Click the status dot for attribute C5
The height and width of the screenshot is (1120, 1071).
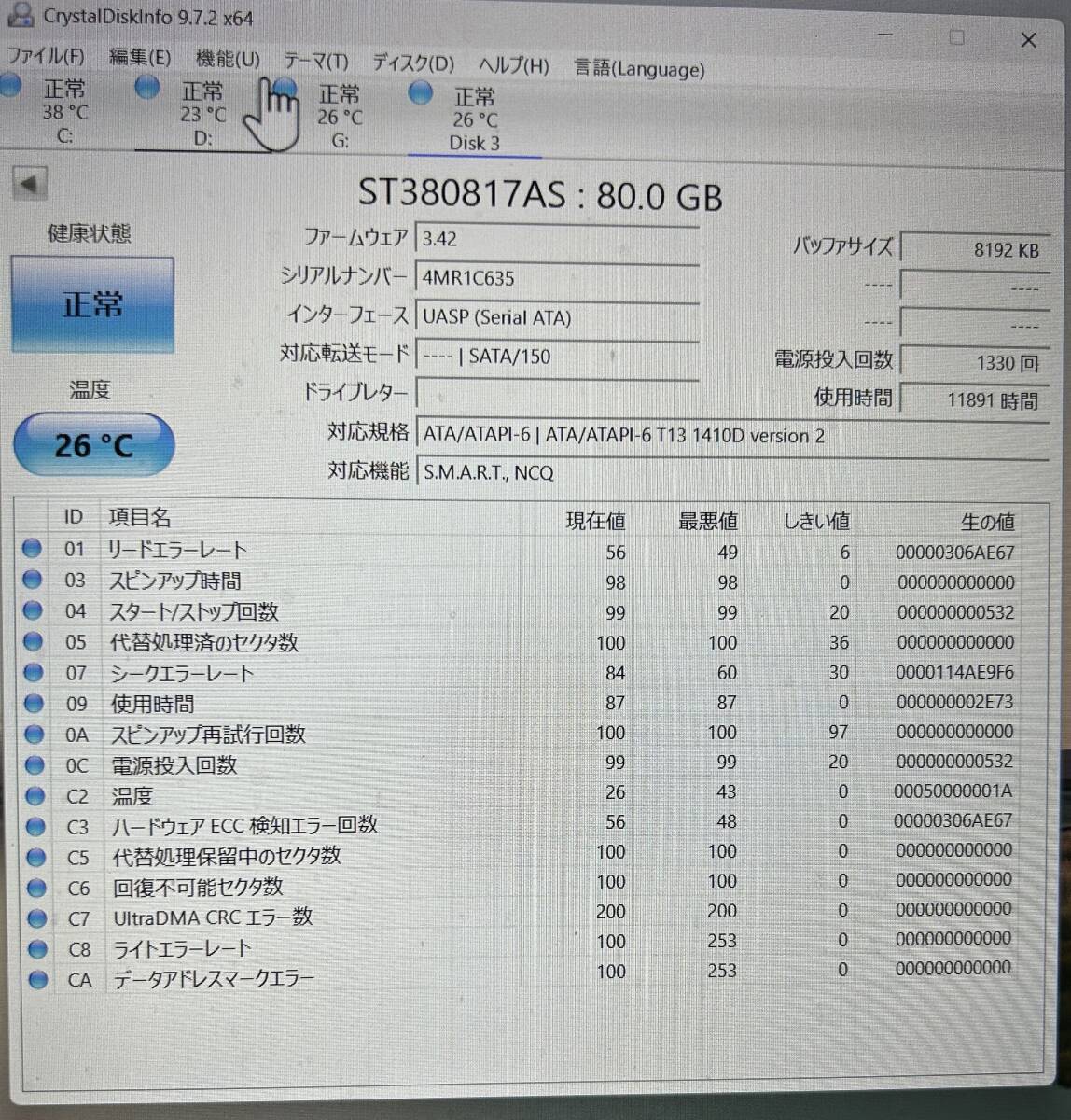pos(36,857)
